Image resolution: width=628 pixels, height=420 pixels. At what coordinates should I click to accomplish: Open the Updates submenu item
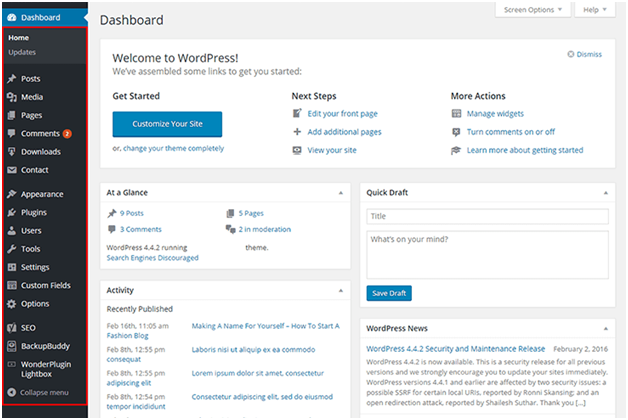(22, 52)
